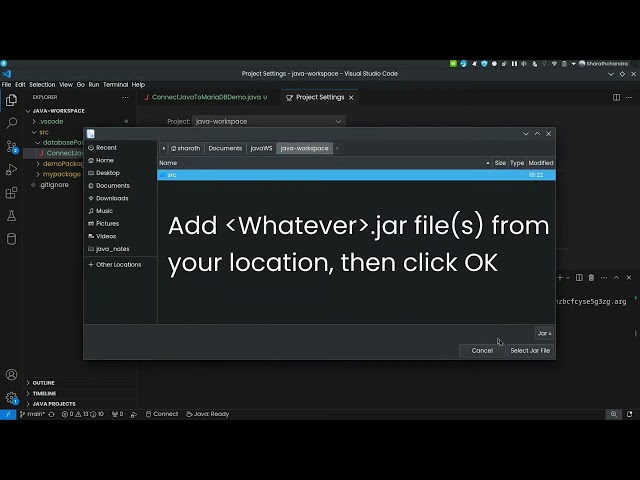This screenshot has width=640, height=480.
Task: Open the Edit menu
Action: (20, 85)
